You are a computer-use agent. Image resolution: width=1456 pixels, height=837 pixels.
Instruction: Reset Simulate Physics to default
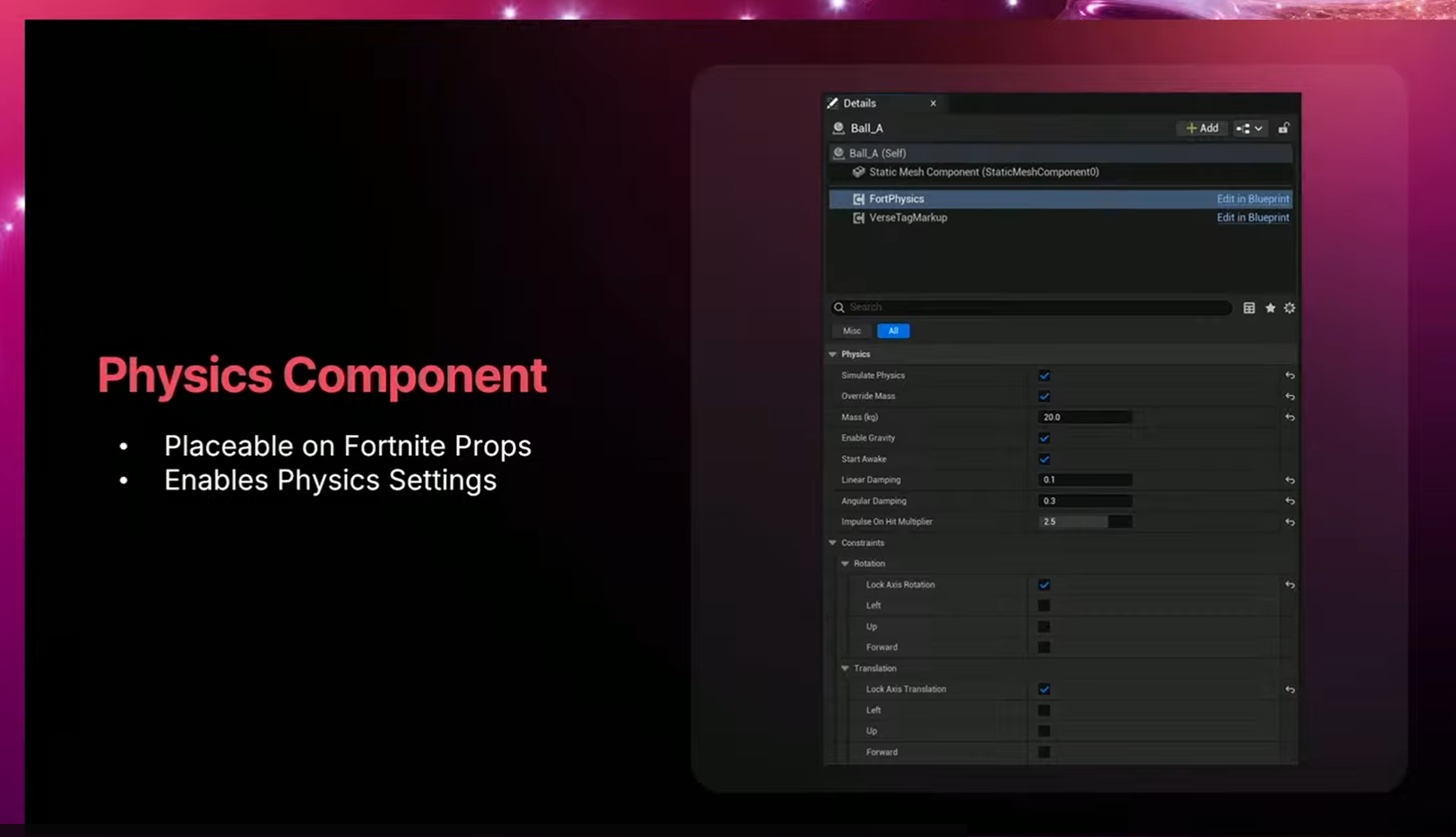pos(1290,375)
